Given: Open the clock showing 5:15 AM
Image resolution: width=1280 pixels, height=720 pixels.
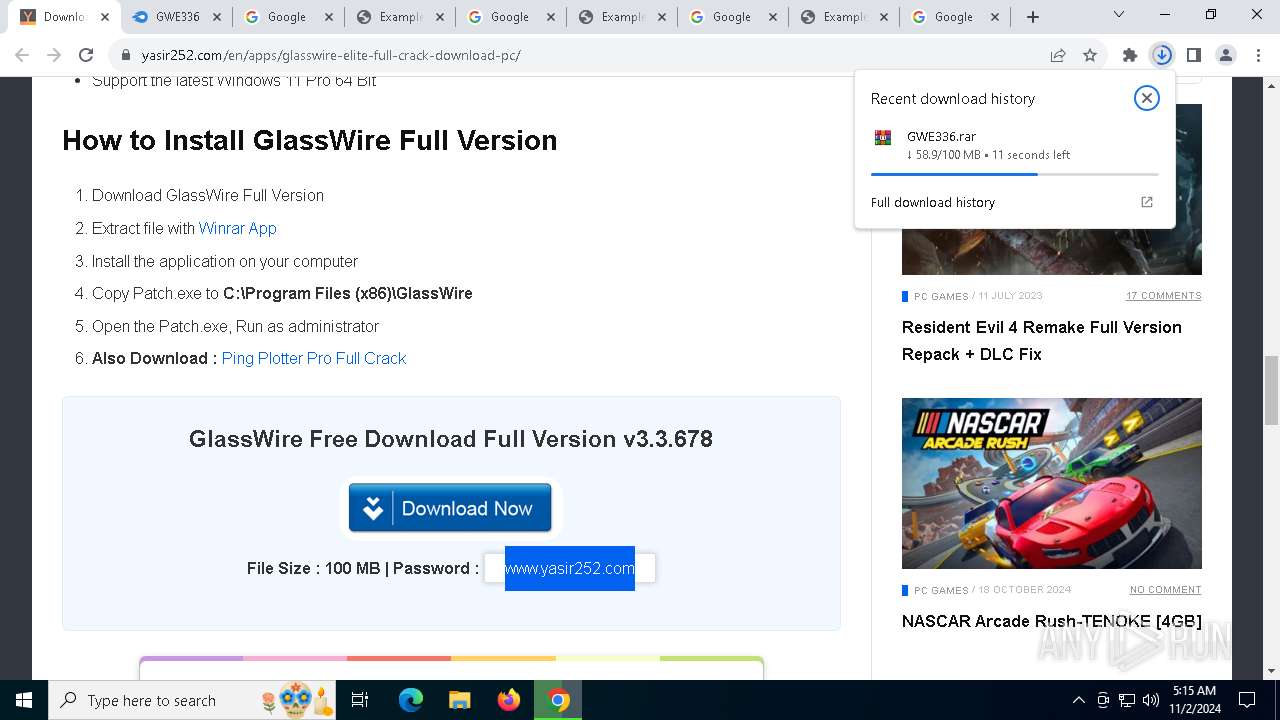Looking at the screenshot, I should tap(1194, 700).
